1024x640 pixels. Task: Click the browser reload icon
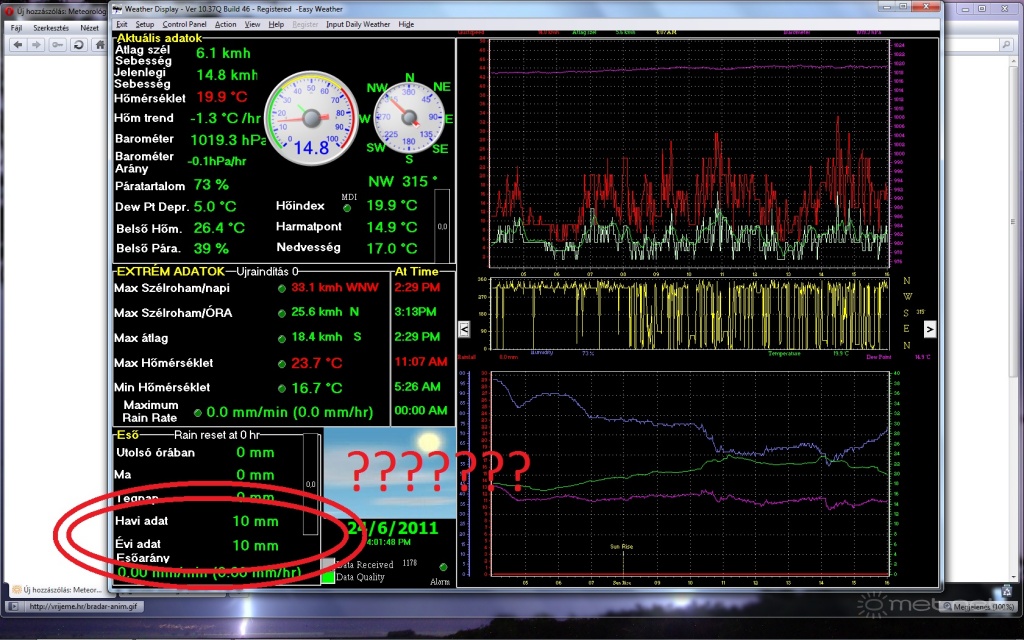click(x=78, y=46)
